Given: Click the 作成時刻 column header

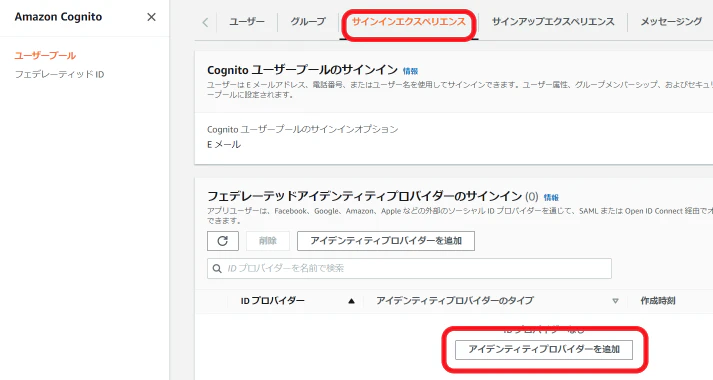Looking at the screenshot, I should pos(658,300).
